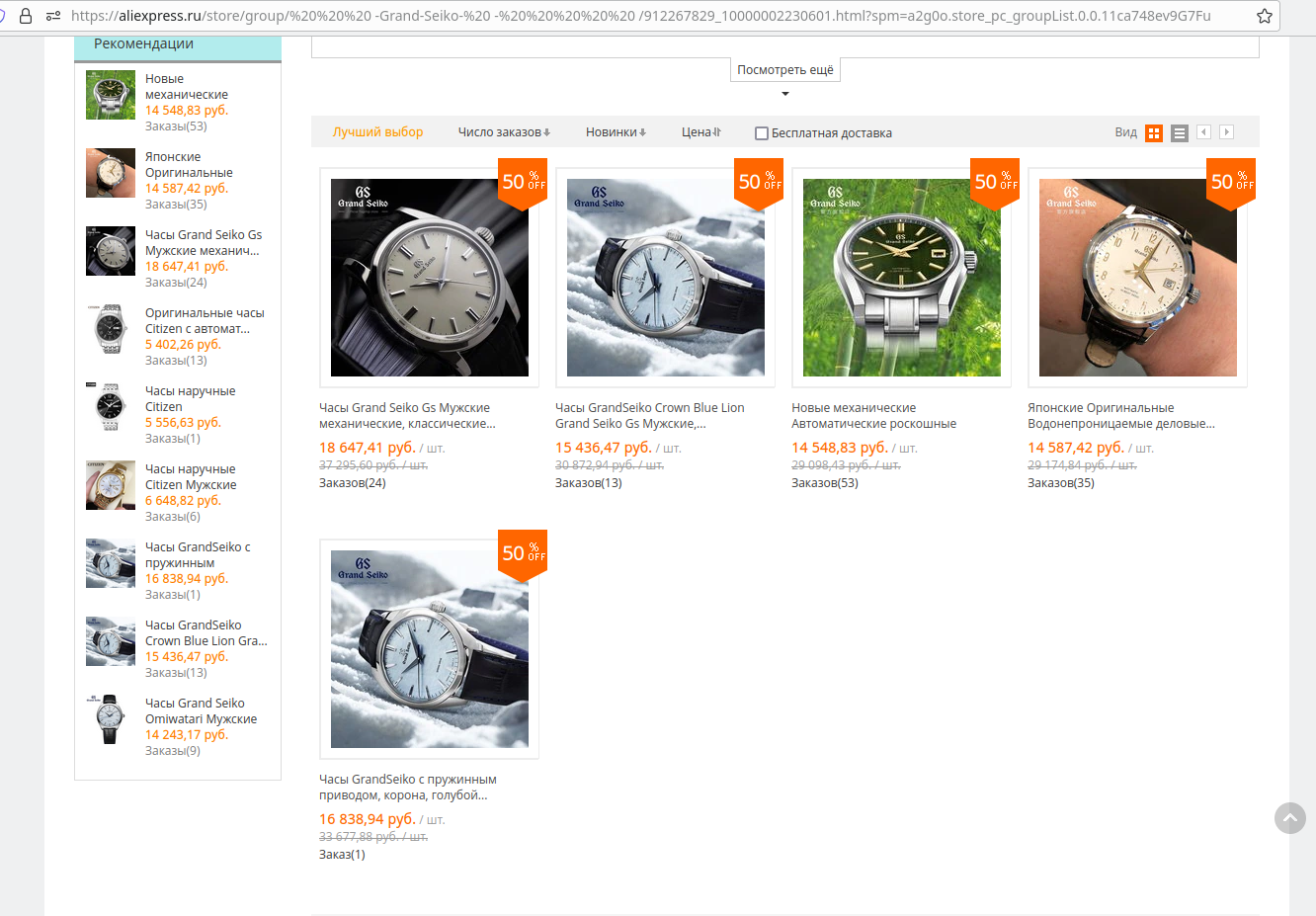Screen dimensions: 1316x916
Task: Open Часы Grand Seiko Omiwatari Мужские sidebar link
Action: click(201, 711)
